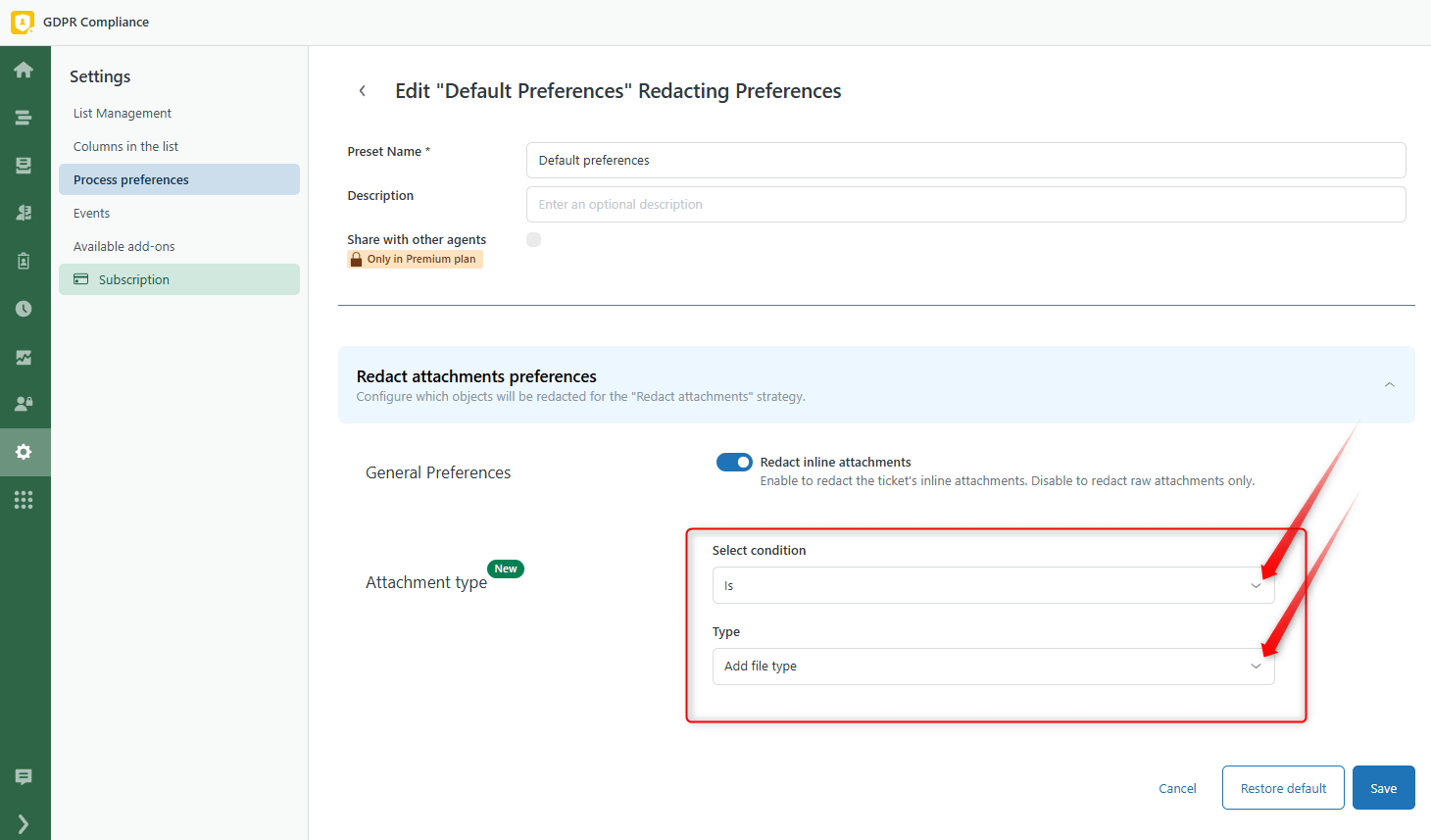This screenshot has width=1431, height=840.
Task: Open the Add file type dropdown
Action: pos(993,667)
